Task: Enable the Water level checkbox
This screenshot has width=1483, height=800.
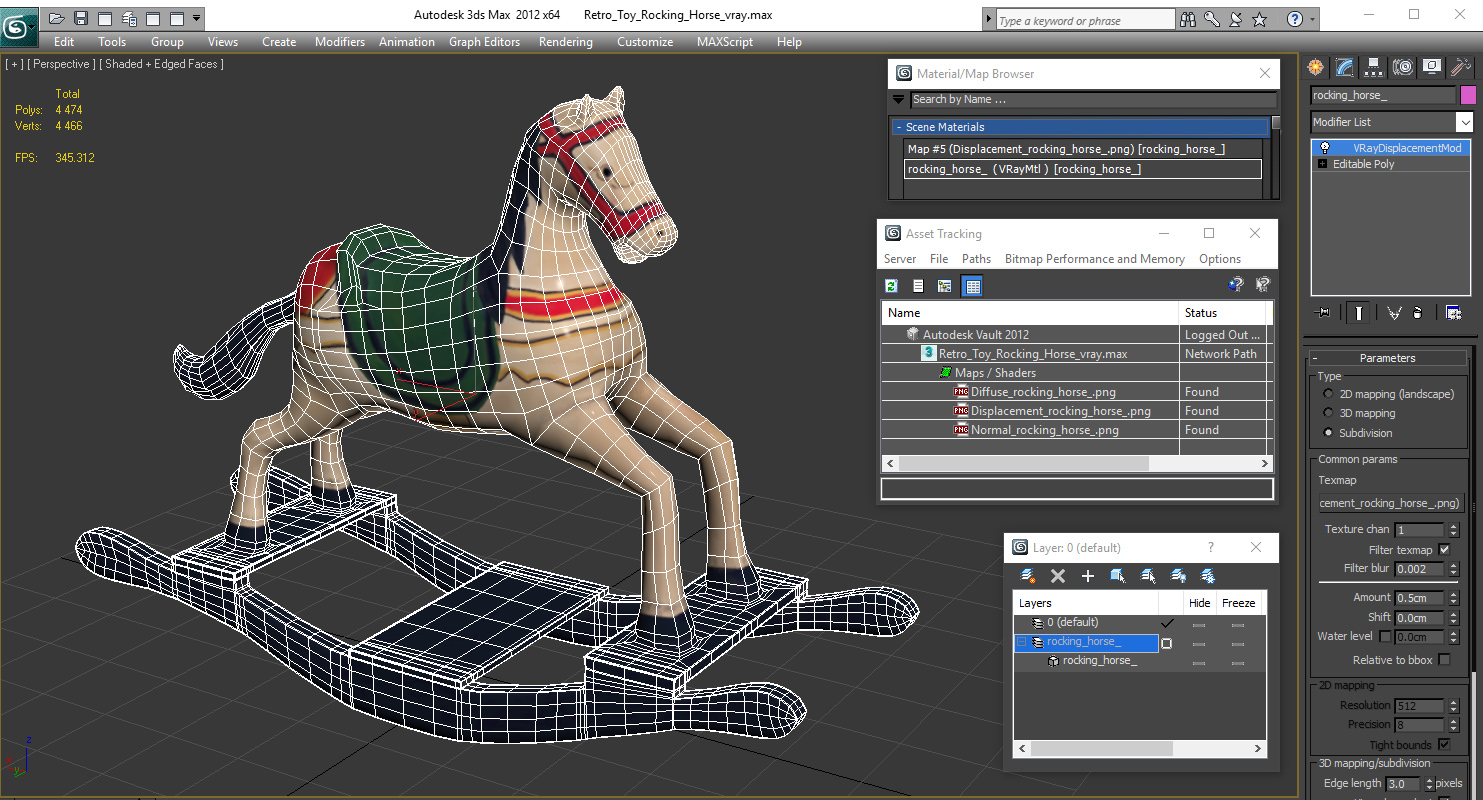Action: pos(1385,636)
